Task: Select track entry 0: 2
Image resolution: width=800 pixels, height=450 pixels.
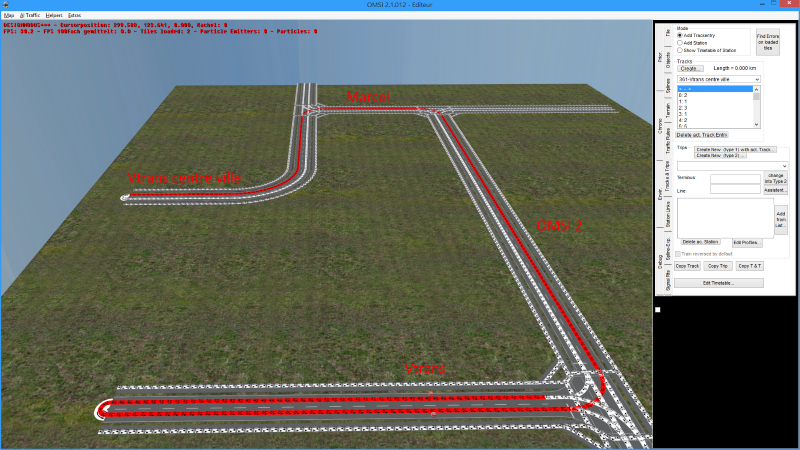Action: tap(715, 95)
